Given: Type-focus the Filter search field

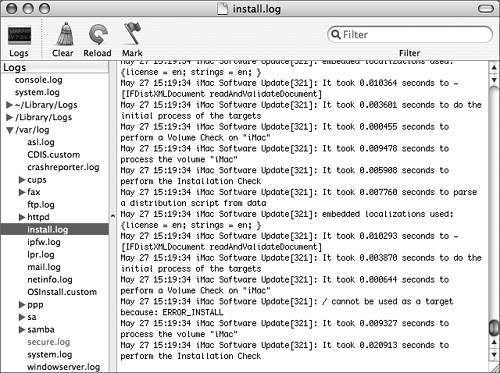Looking at the screenshot, I should coord(410,34).
